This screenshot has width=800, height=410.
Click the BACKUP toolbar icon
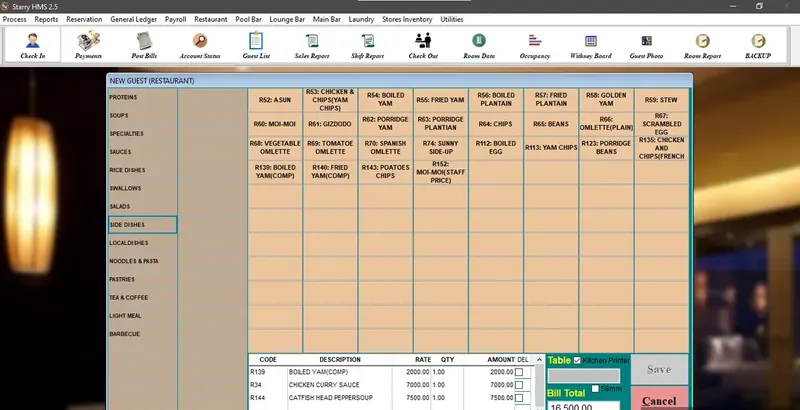point(758,45)
